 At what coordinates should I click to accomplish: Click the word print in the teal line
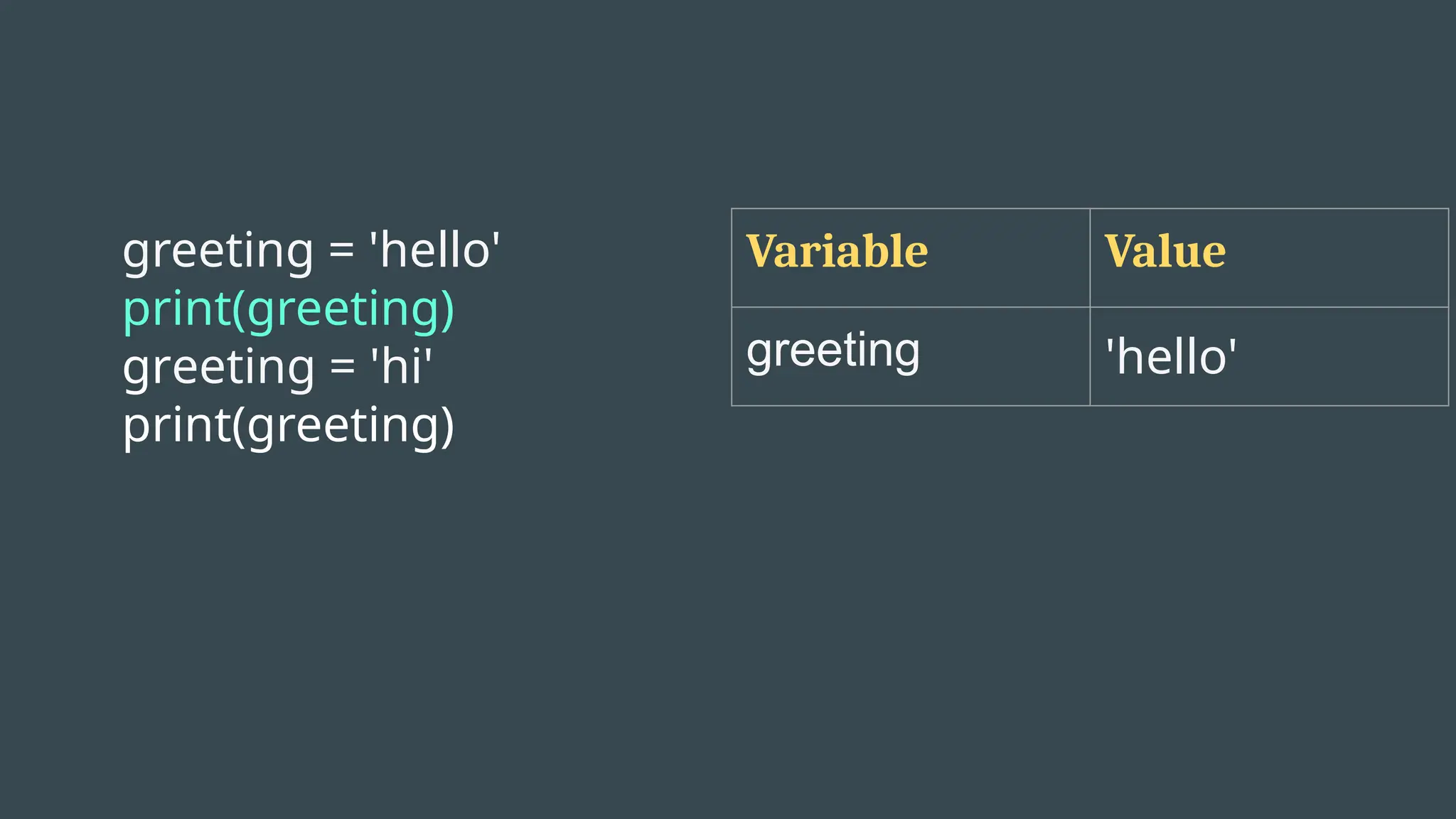[x=176, y=311]
